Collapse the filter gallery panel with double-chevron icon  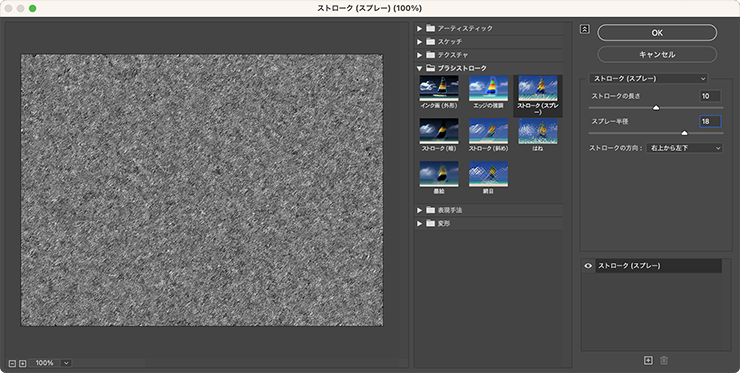point(584,29)
